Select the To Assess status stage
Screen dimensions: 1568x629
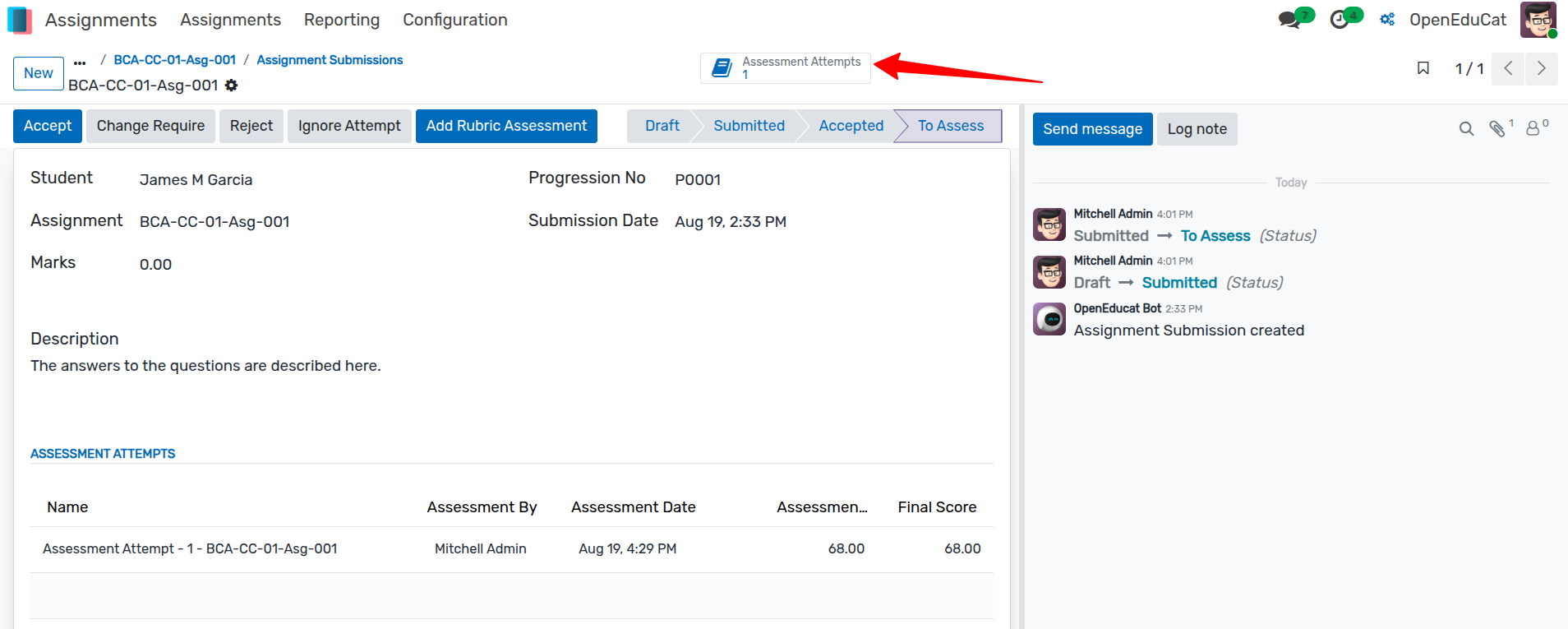[950, 126]
